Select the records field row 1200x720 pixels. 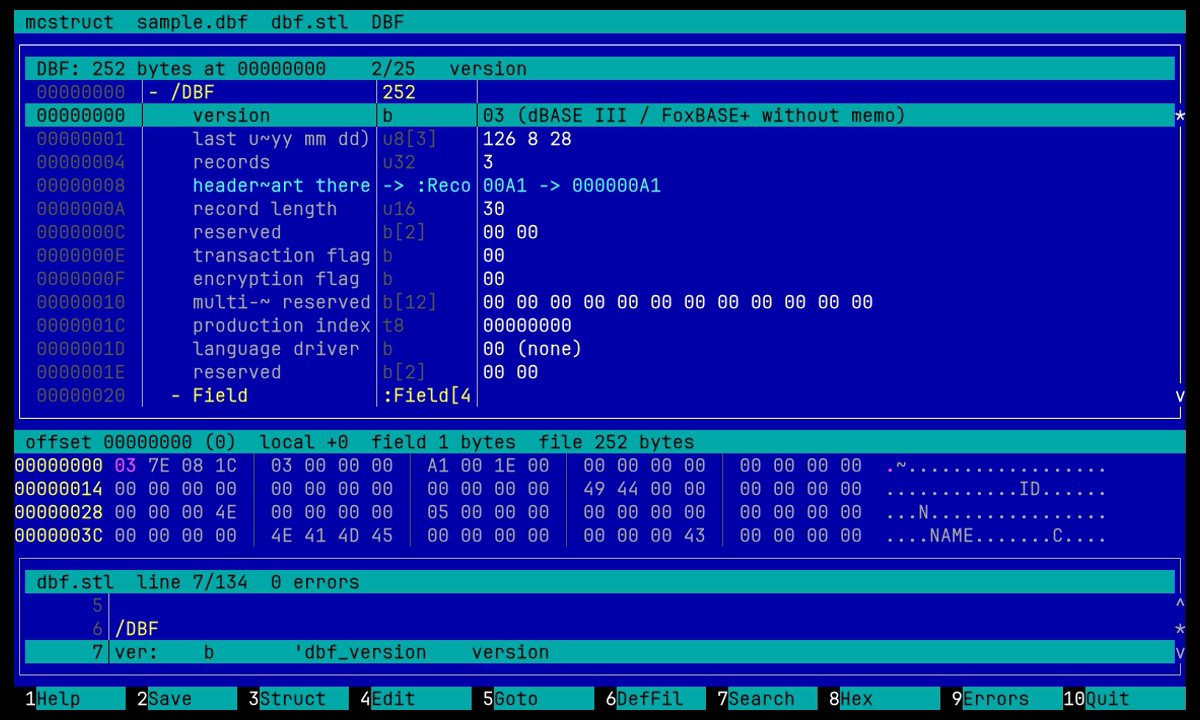tap(600, 162)
